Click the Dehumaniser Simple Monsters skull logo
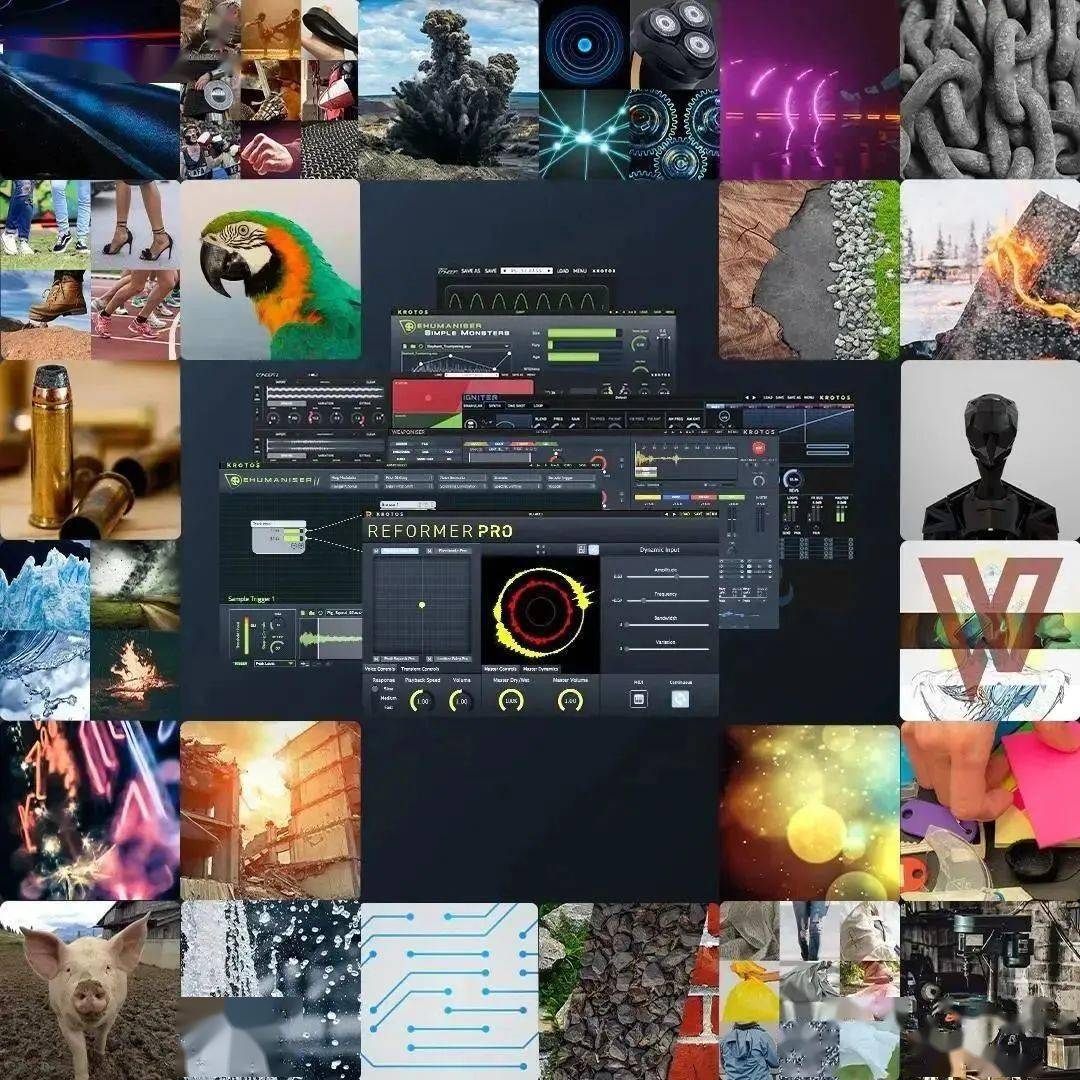The width and height of the screenshot is (1080, 1080). [x=408, y=326]
